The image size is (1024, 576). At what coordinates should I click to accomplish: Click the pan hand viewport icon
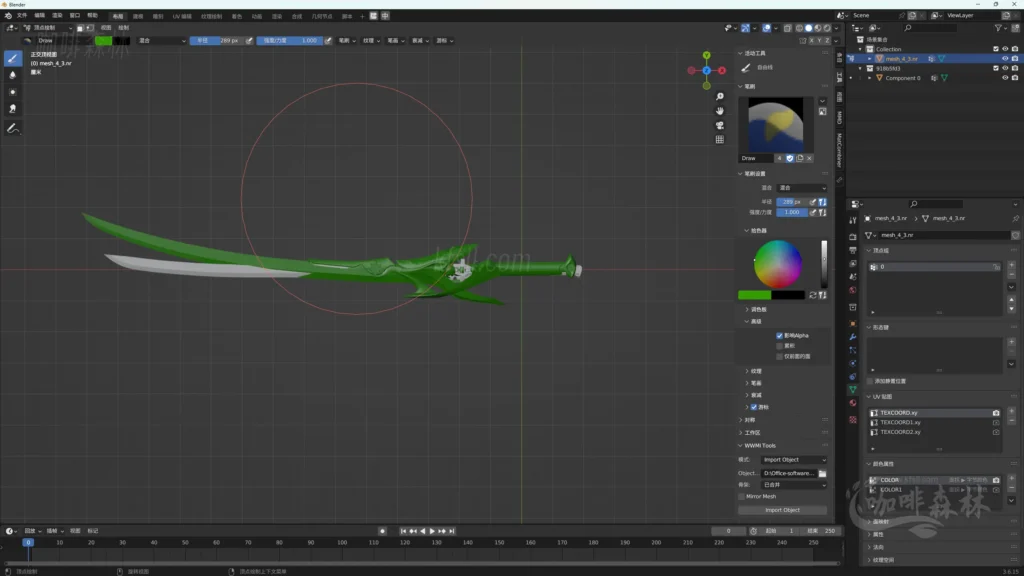click(x=719, y=111)
